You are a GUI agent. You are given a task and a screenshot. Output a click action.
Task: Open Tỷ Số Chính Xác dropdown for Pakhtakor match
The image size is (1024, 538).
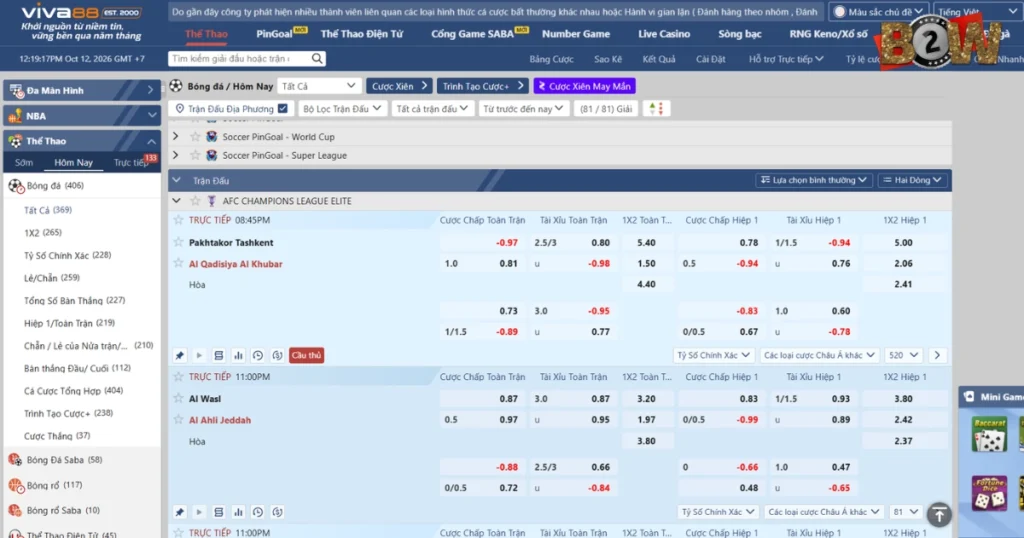[x=713, y=355]
